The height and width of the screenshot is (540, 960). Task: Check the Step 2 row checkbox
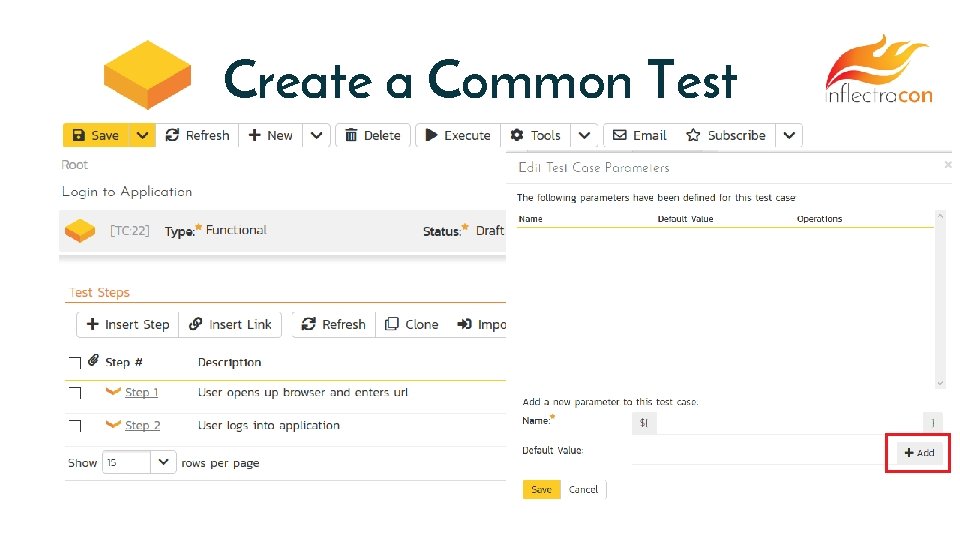[x=75, y=426]
